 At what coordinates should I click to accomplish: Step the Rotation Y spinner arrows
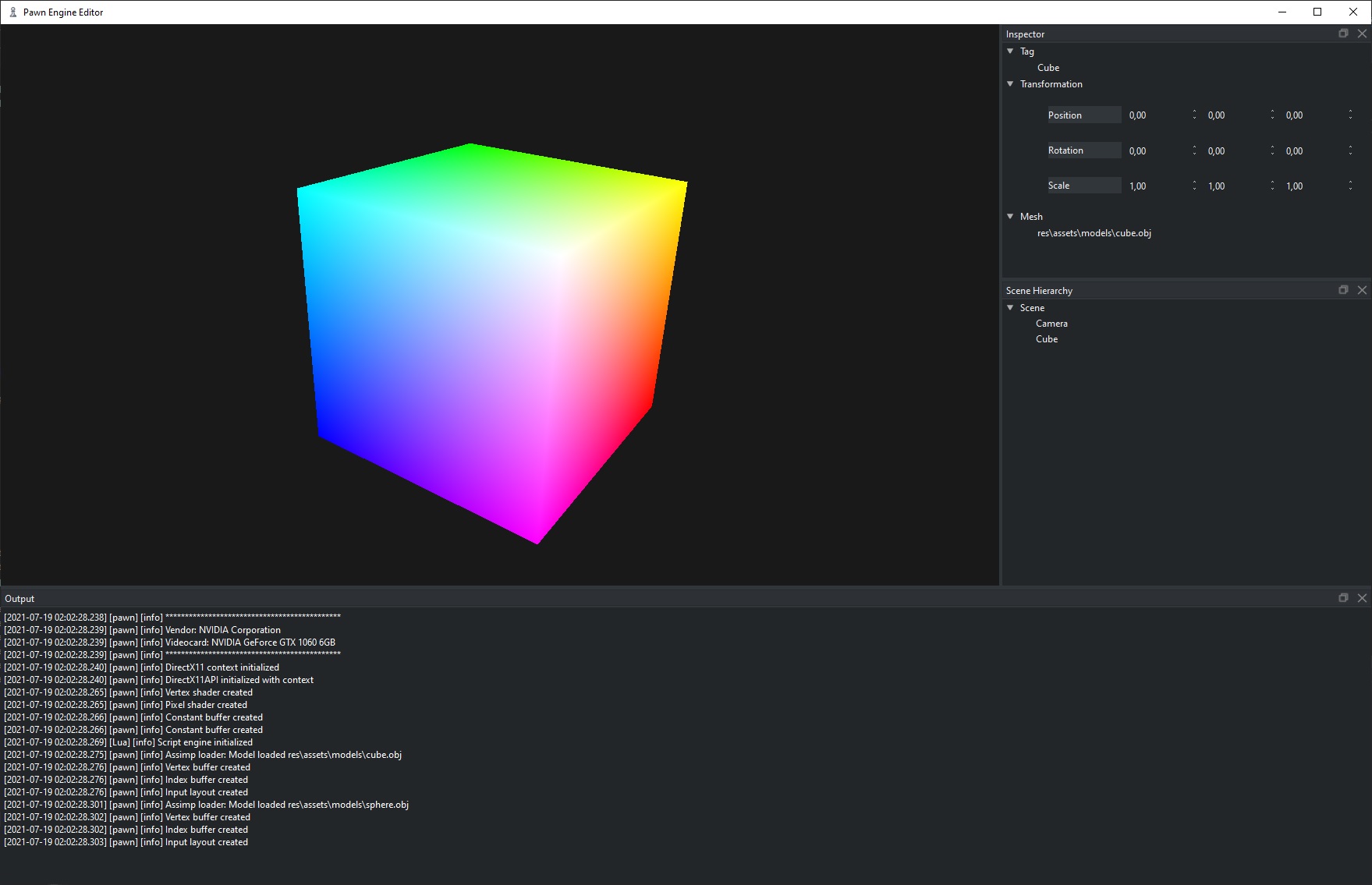pos(1272,150)
